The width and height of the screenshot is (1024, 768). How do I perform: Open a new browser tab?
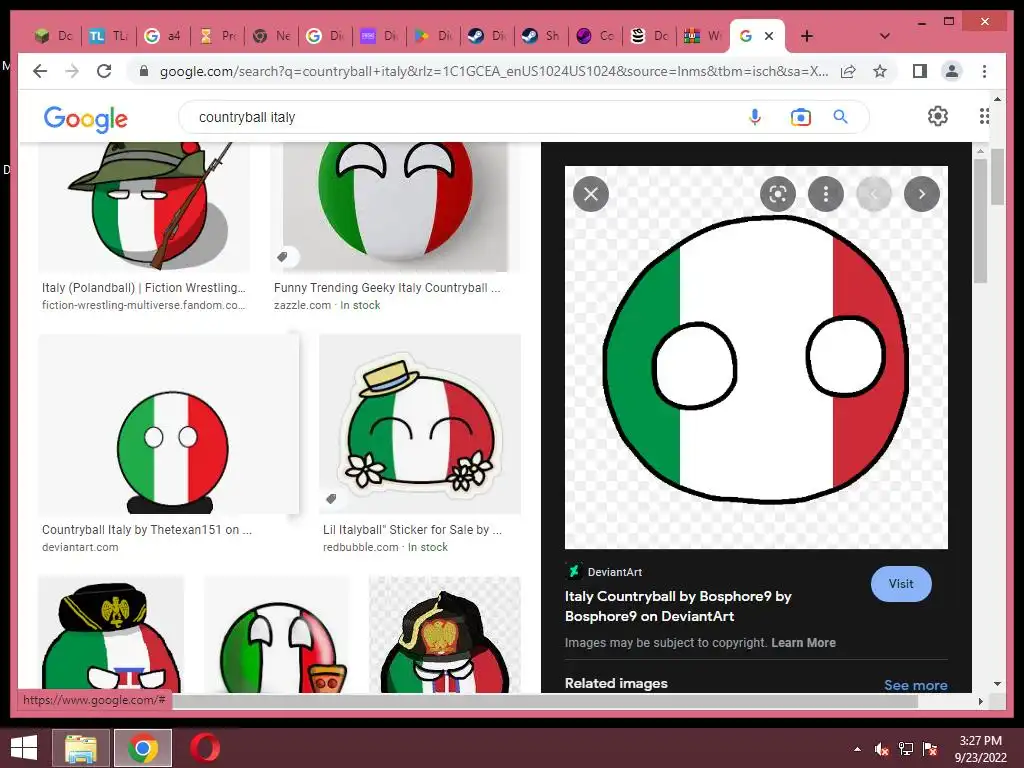[807, 36]
